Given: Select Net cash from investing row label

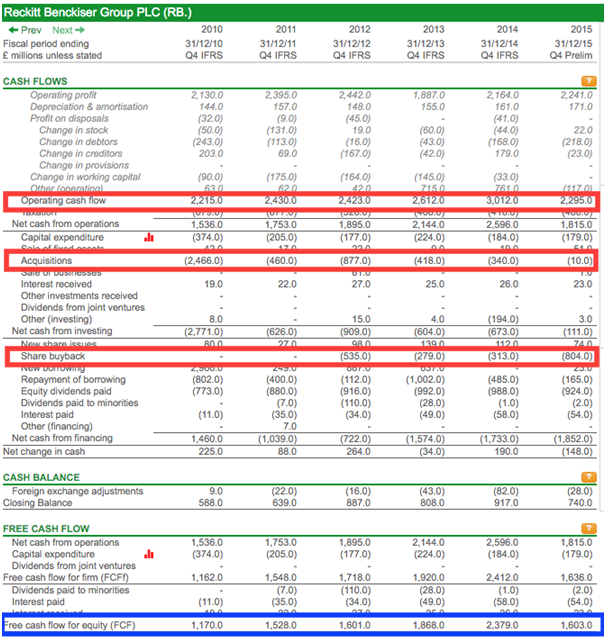Looking at the screenshot, I should click(62, 331).
